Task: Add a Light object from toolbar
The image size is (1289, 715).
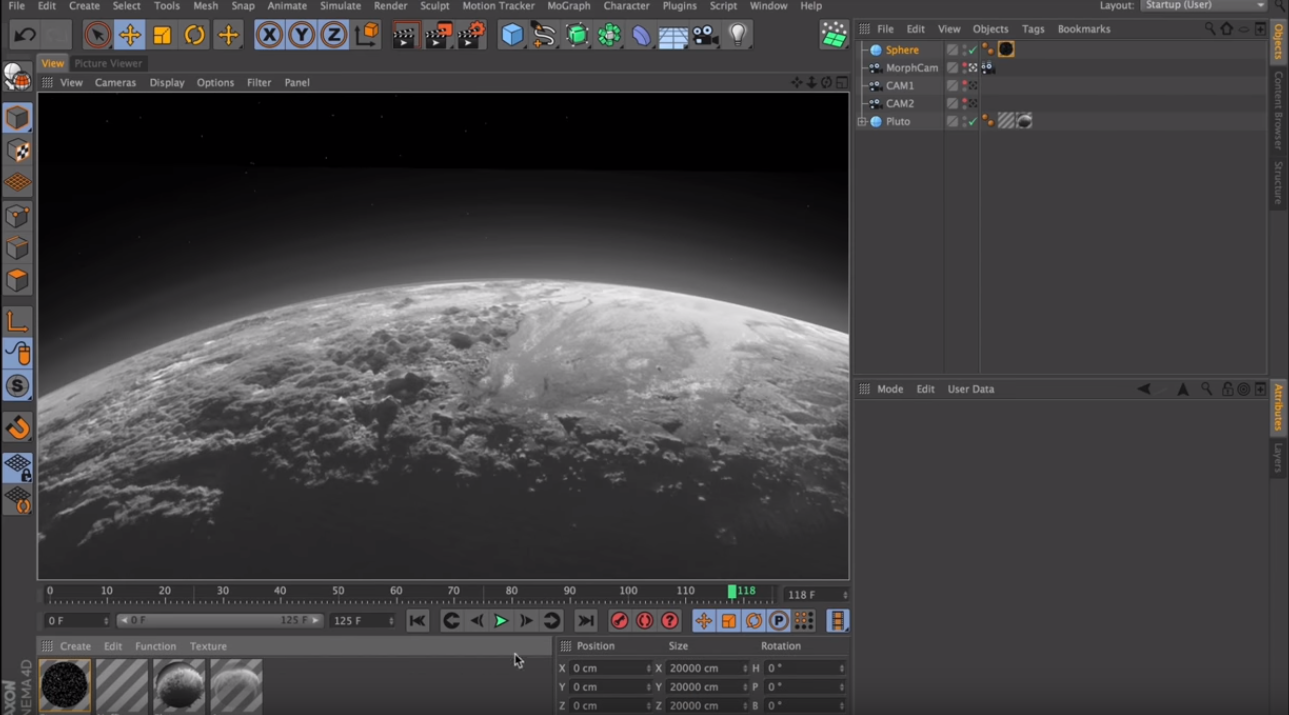Action: [738, 36]
